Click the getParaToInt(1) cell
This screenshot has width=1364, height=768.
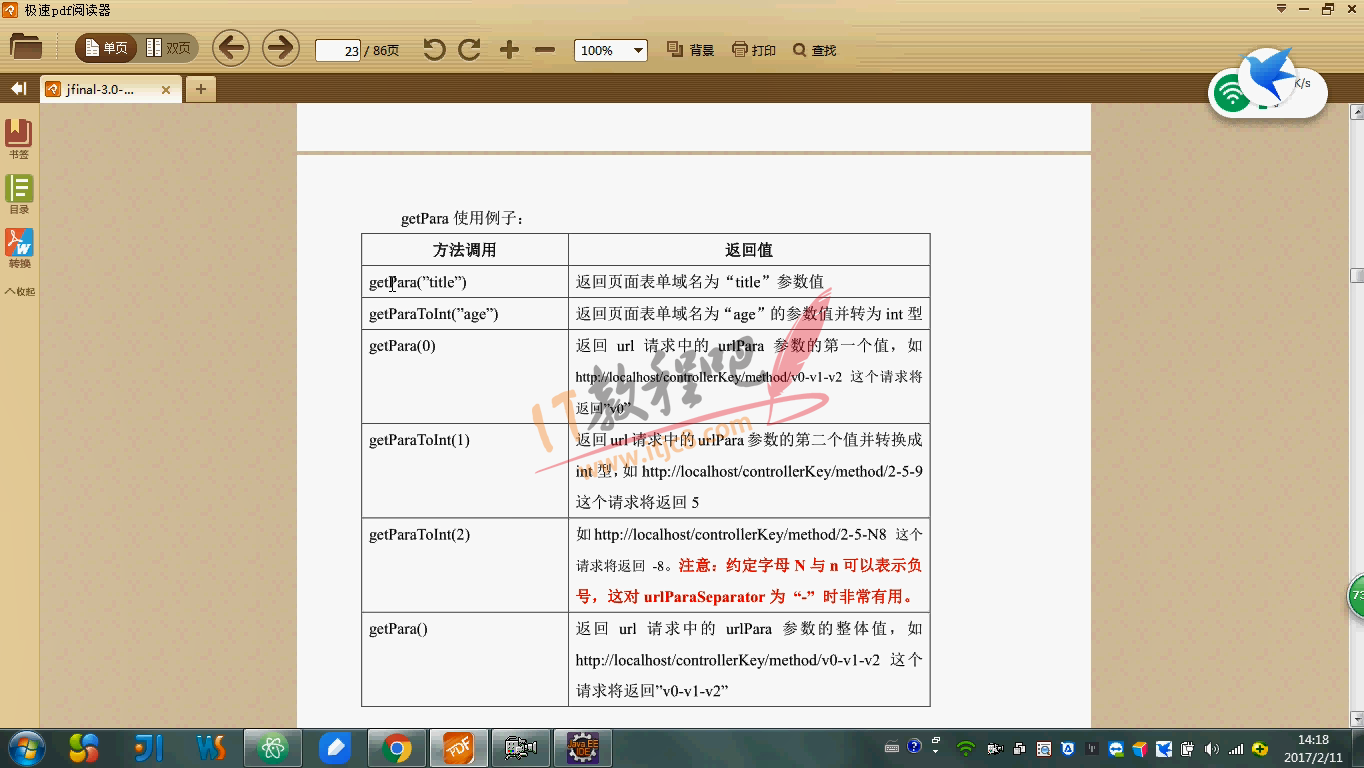click(465, 470)
